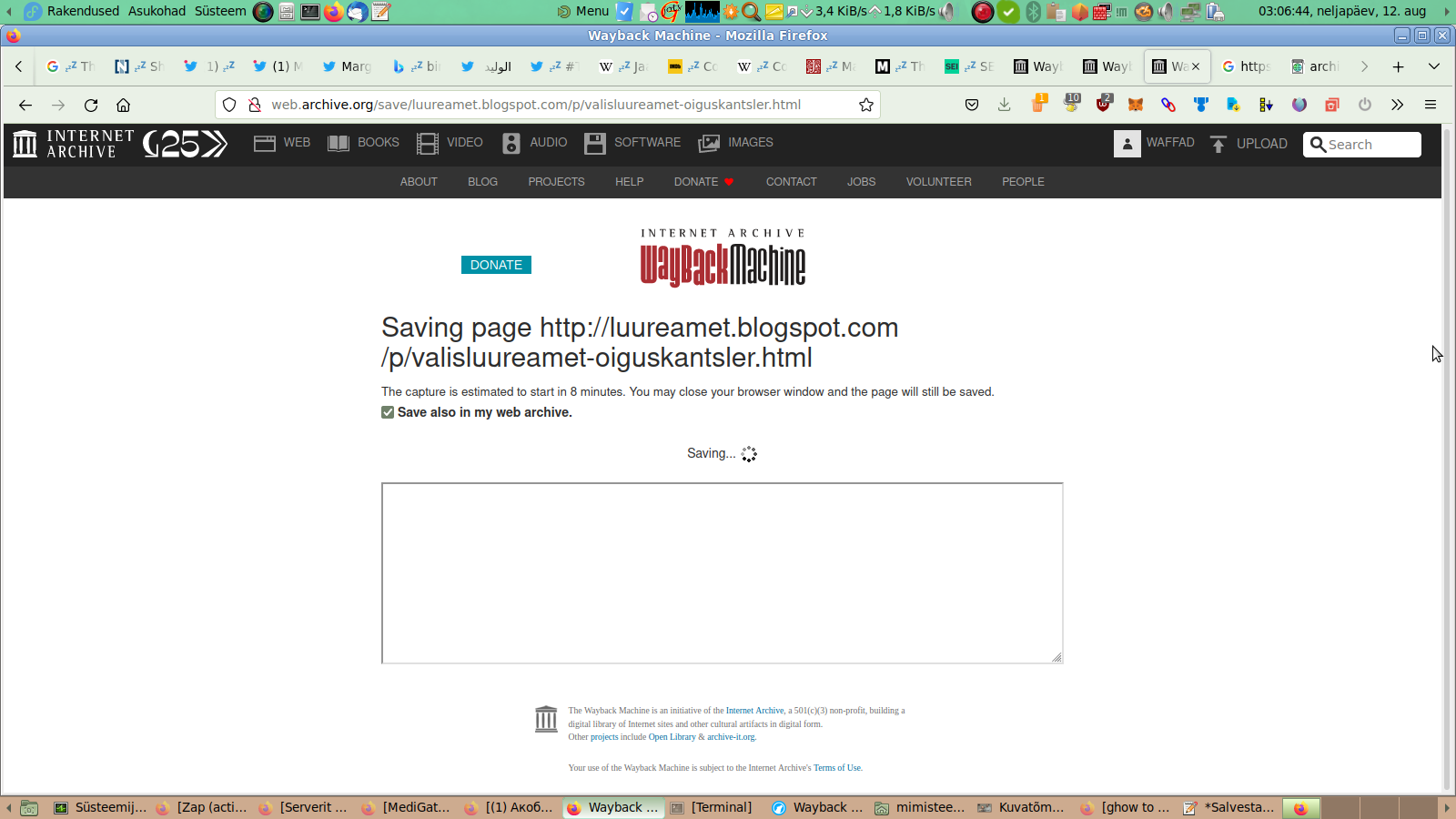This screenshot has width=1456, height=819.
Task: Open AUDIO section of Internet Archive
Action: click(534, 143)
